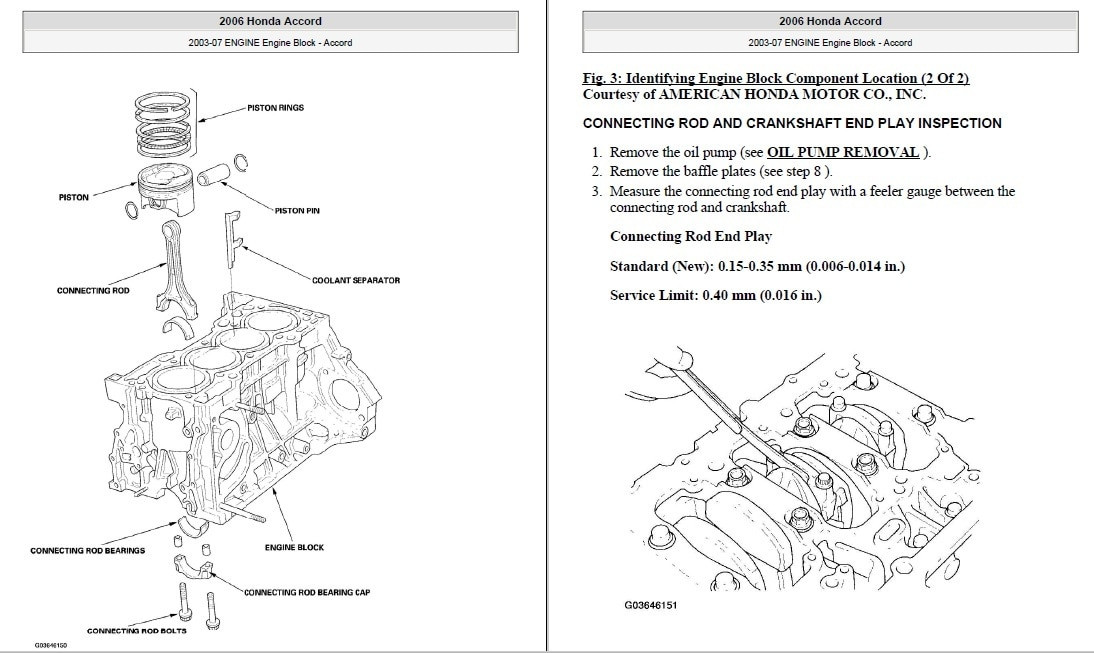Image resolution: width=1094 pixels, height=653 pixels.
Task: Click the figure code G03646151
Action: coord(650,605)
